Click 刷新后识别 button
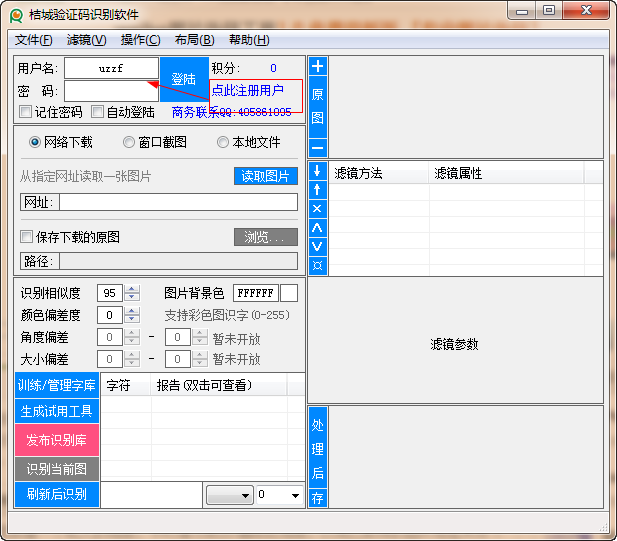This screenshot has width=617, height=541. point(57,494)
